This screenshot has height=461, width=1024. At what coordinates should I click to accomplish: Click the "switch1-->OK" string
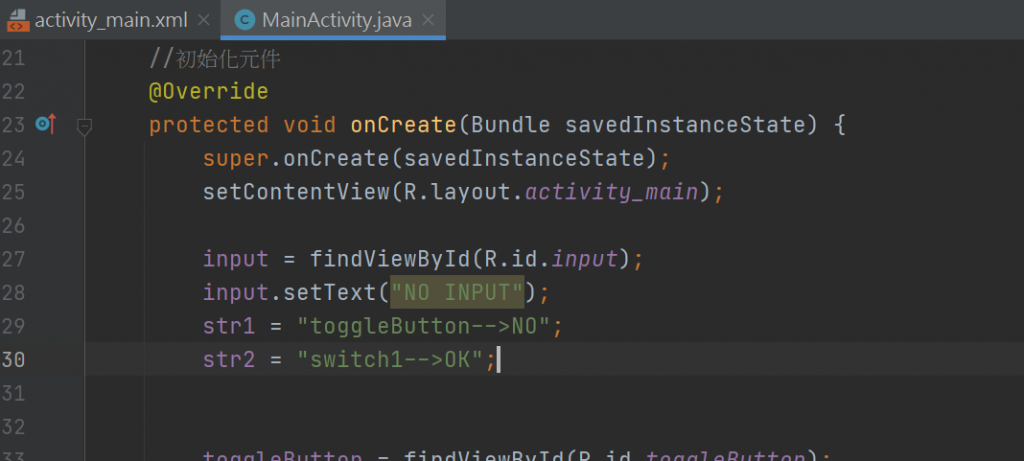[389, 359]
